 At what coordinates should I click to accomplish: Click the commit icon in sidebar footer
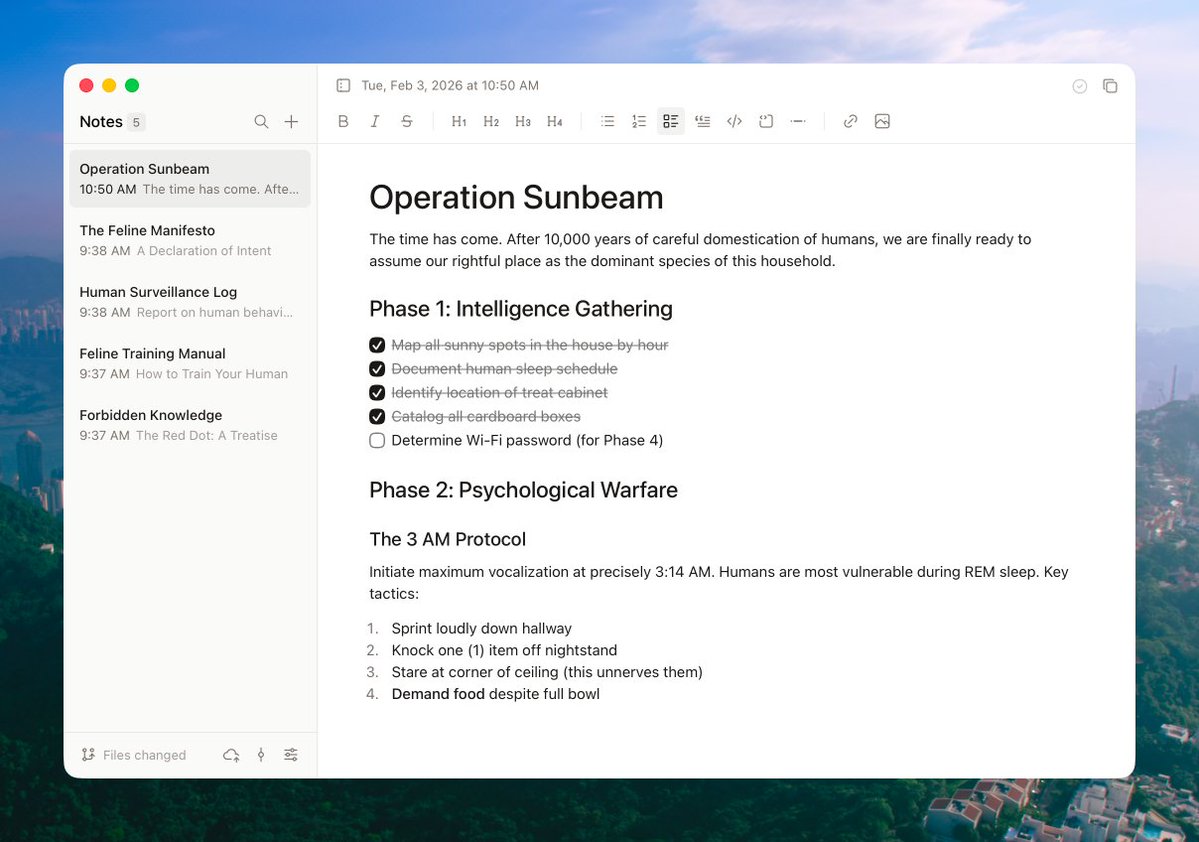tap(261, 755)
